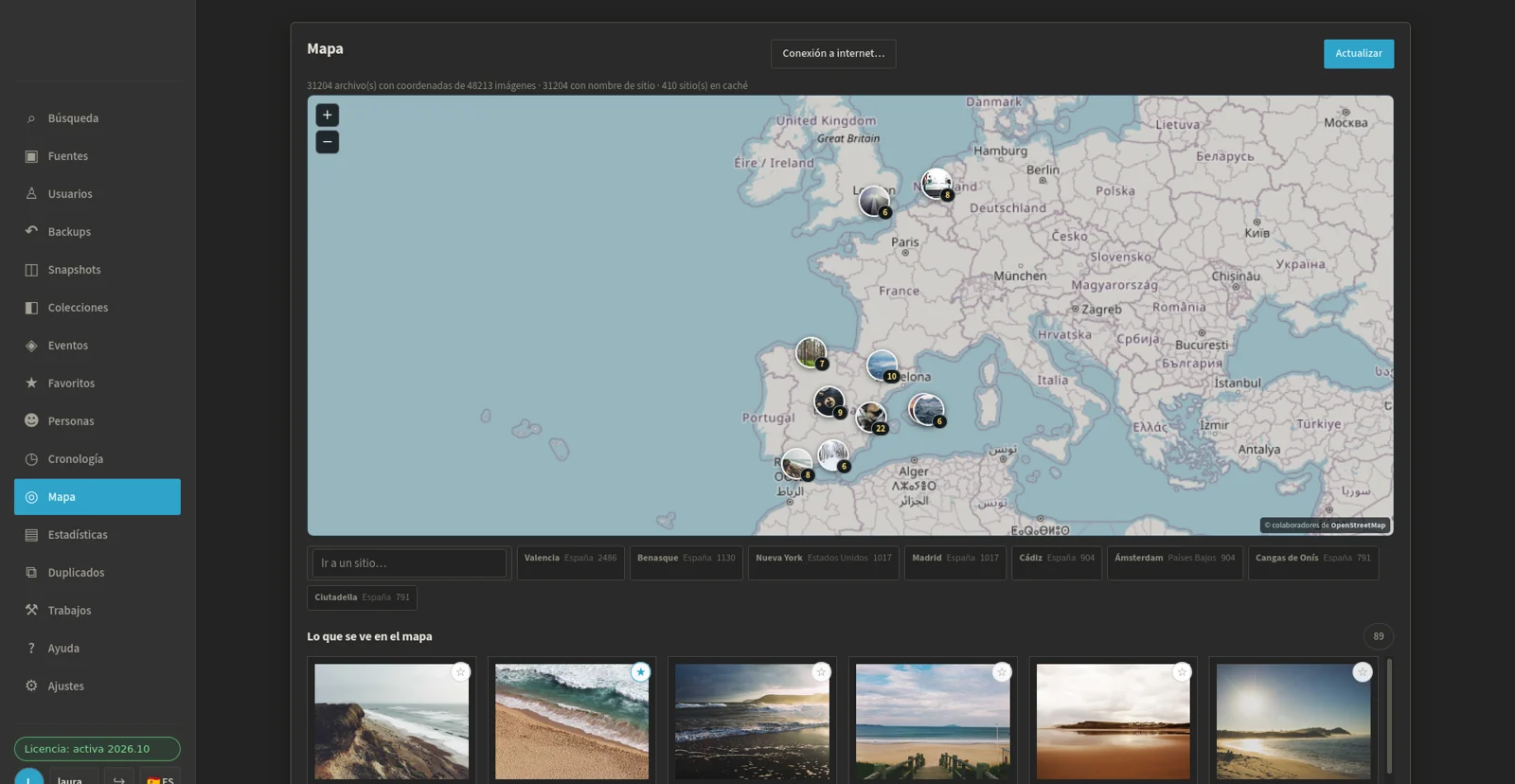Favorite the wooden boardwalk beach photo
The height and width of the screenshot is (784, 1515).
click(x=1002, y=672)
